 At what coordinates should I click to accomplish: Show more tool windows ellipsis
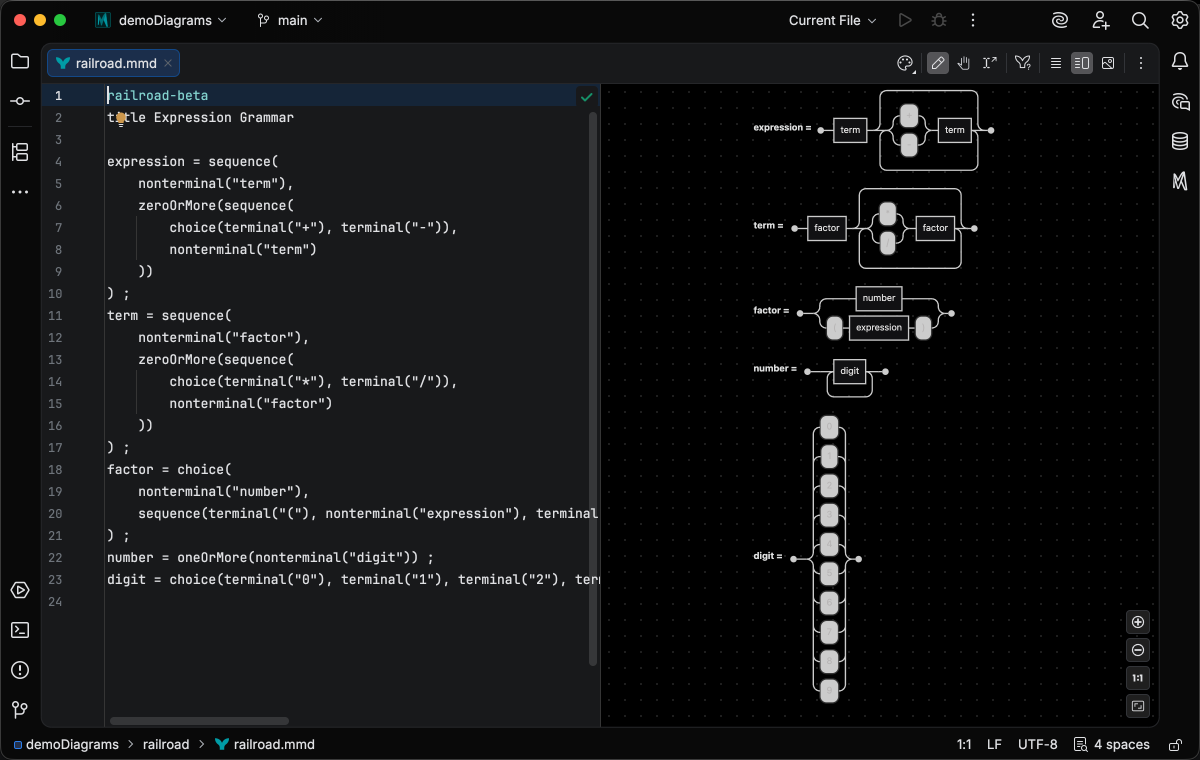(x=20, y=192)
